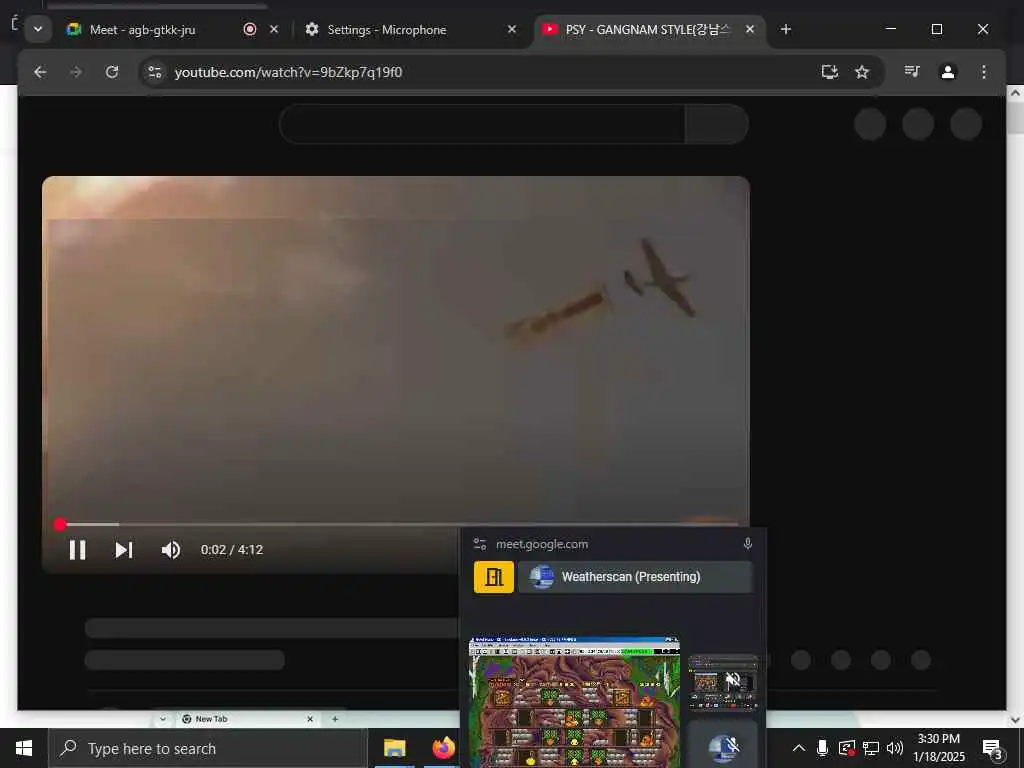Image resolution: width=1024 pixels, height=768 pixels.
Task: Close the Meet tab
Action: 274,29
